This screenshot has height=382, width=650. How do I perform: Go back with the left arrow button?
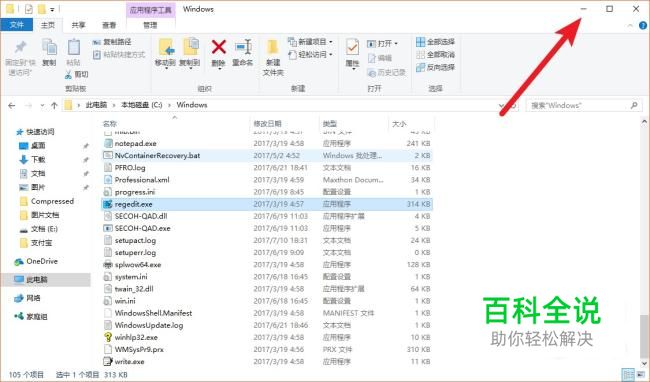[12, 106]
